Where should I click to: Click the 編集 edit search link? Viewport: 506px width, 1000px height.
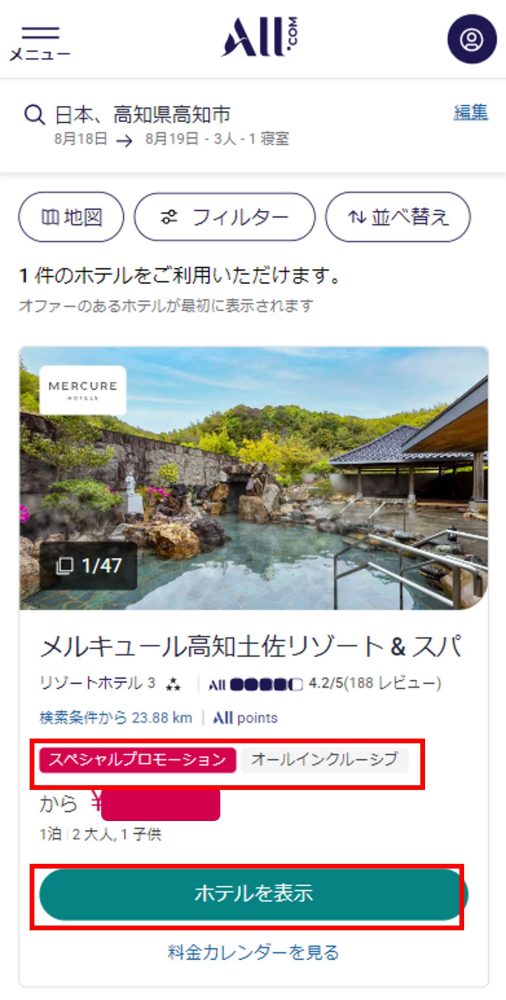pos(471,113)
